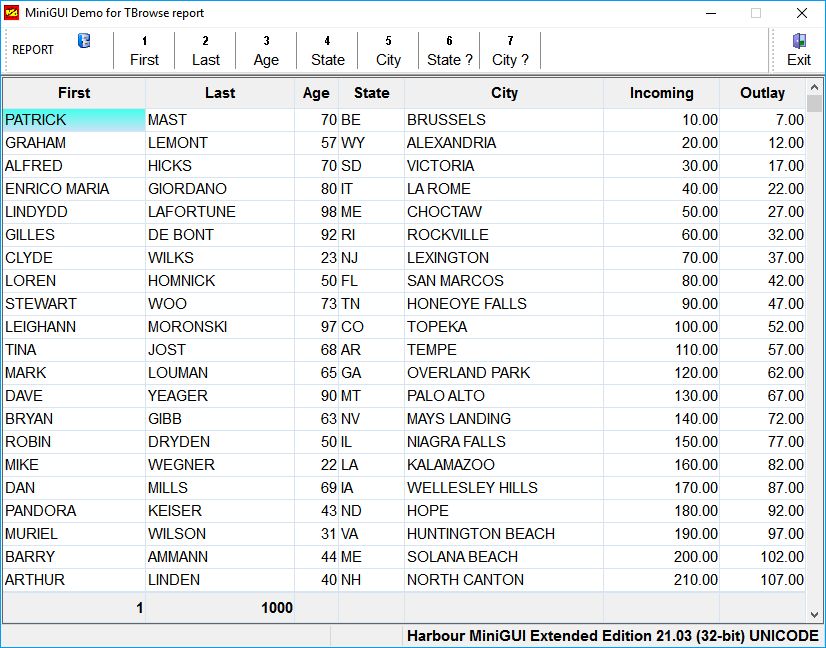
Task: Select the LINDYDD cell
Action: 74,212
